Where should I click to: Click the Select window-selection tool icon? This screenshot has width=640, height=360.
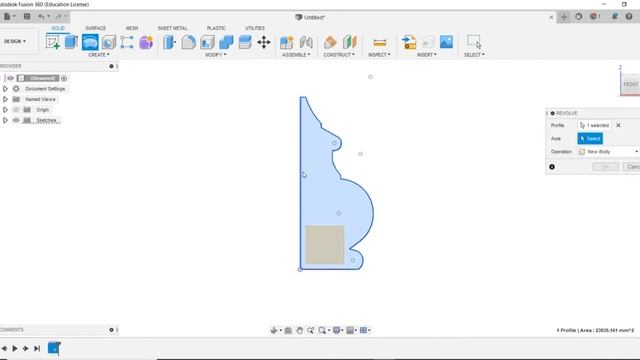[474, 42]
